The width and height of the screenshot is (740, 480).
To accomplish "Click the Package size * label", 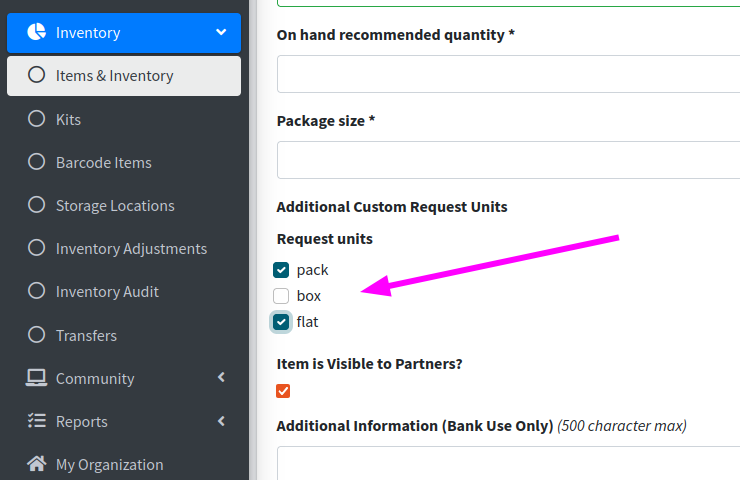I will 326,121.
